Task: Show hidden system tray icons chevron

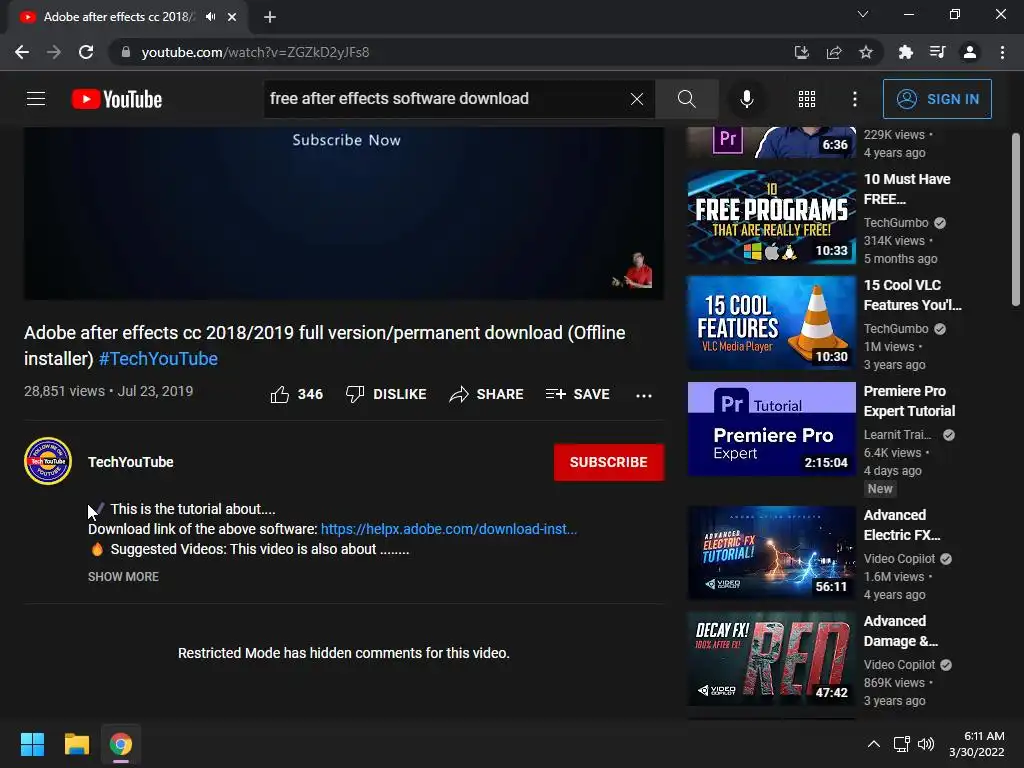Action: pos(874,744)
